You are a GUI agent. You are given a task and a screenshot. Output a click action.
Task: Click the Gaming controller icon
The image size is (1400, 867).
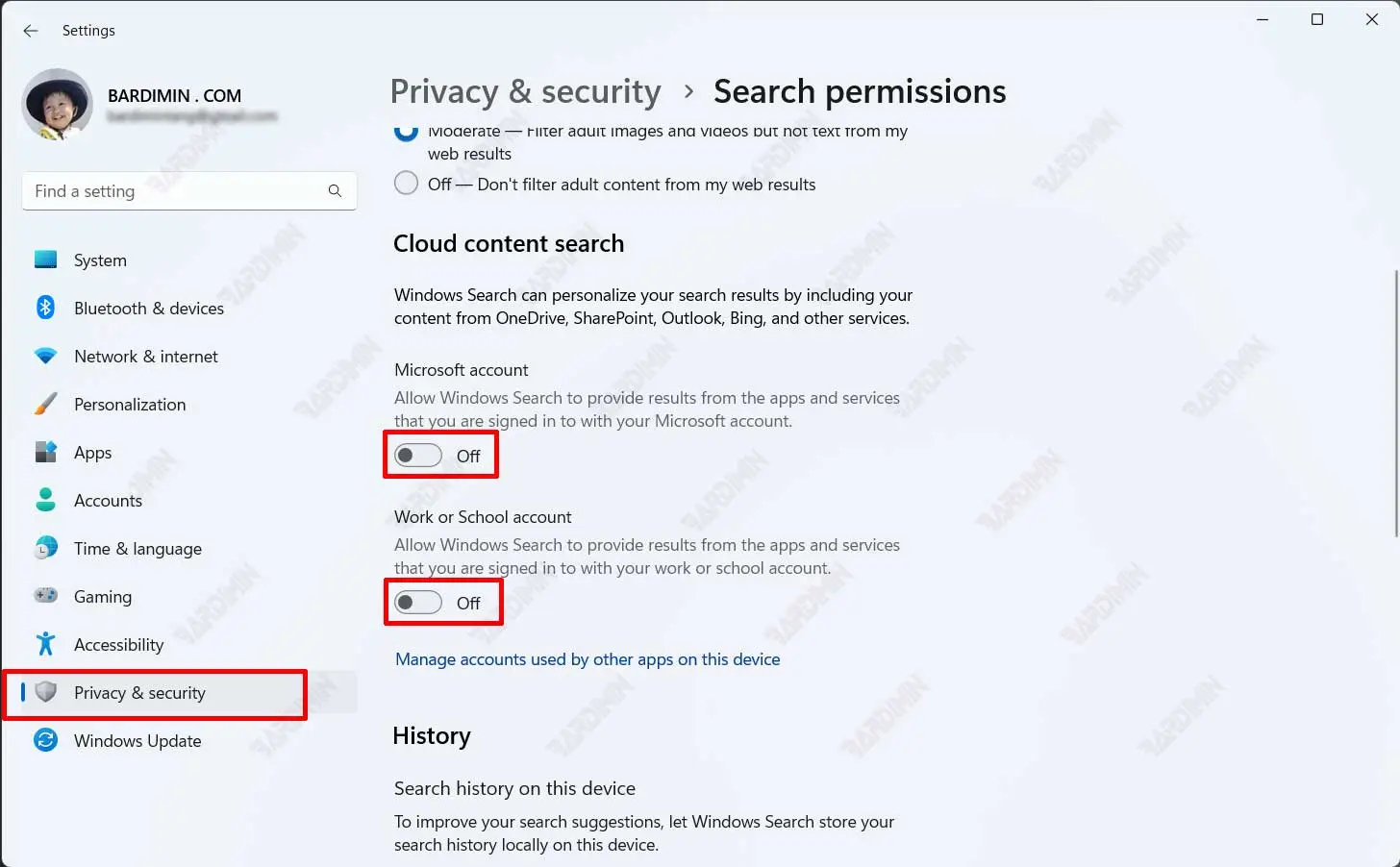coord(45,596)
